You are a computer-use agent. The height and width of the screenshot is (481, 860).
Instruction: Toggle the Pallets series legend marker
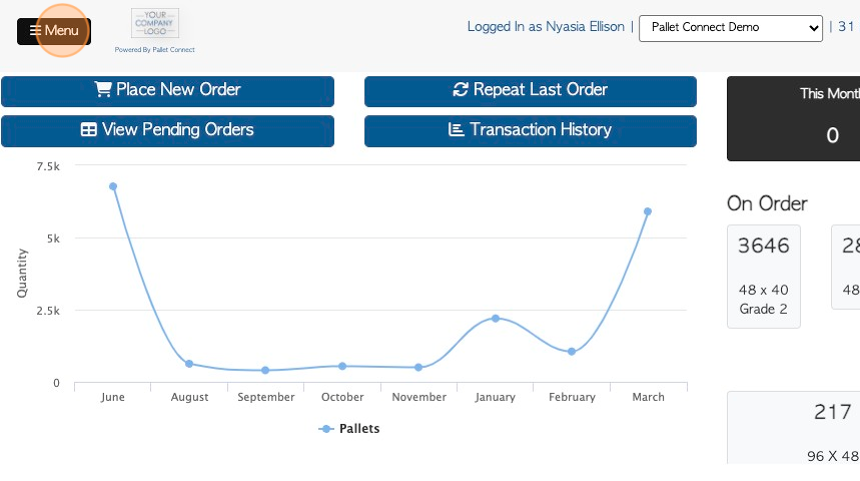(326, 429)
